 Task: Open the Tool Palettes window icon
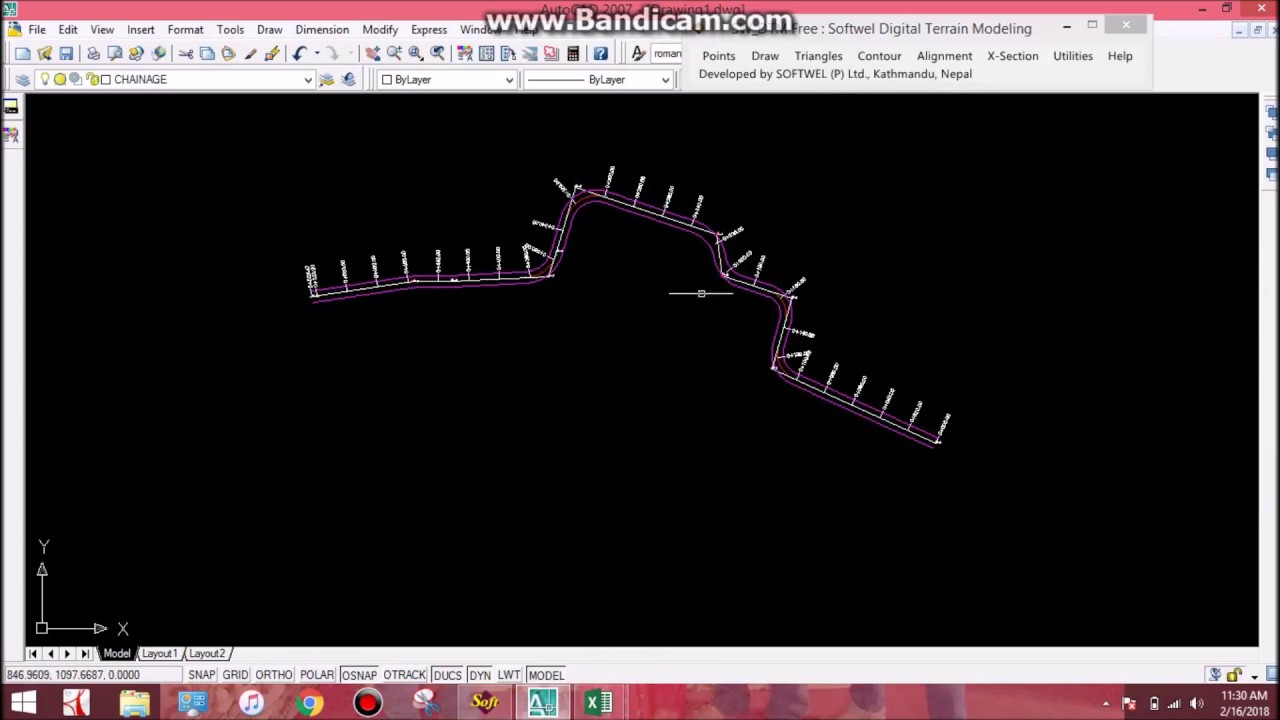tap(508, 53)
